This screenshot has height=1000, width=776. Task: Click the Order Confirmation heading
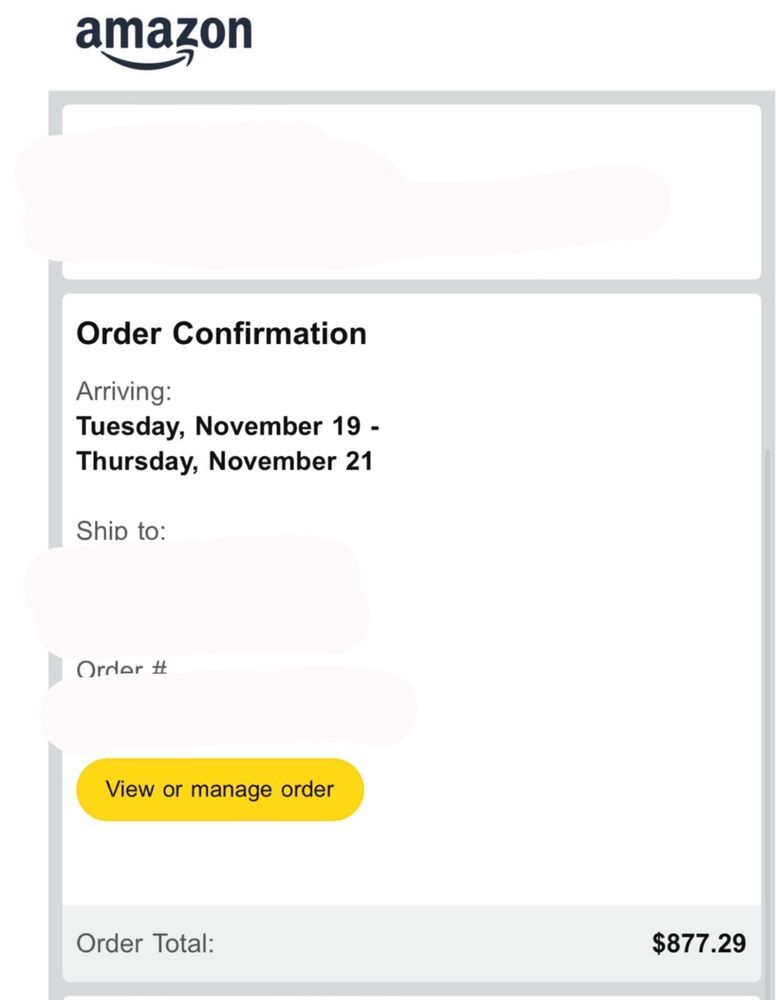pyautogui.click(x=221, y=333)
